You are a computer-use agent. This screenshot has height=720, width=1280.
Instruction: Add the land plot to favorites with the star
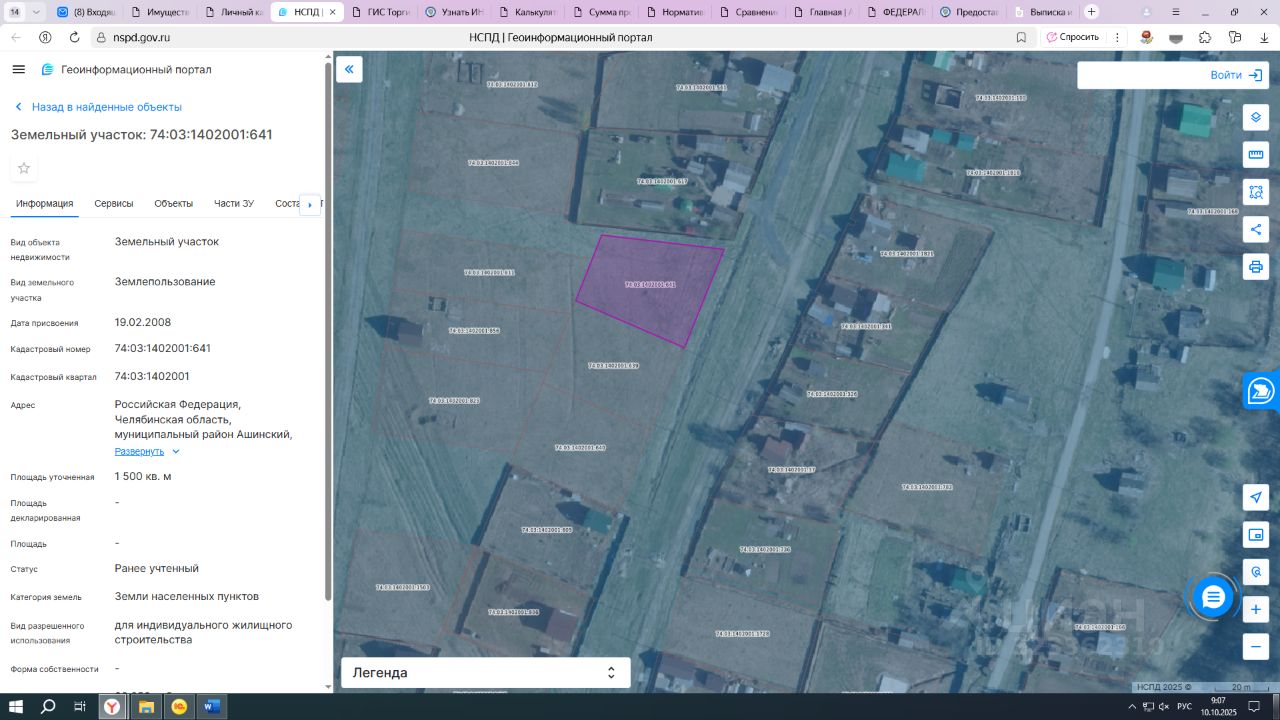(x=24, y=168)
